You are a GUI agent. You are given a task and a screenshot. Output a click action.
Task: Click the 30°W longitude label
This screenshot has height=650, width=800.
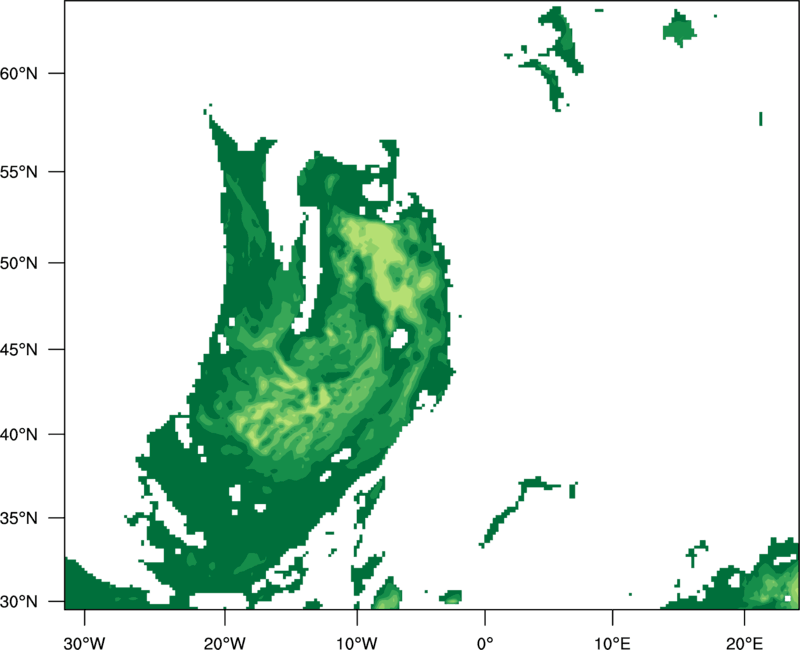84,643
